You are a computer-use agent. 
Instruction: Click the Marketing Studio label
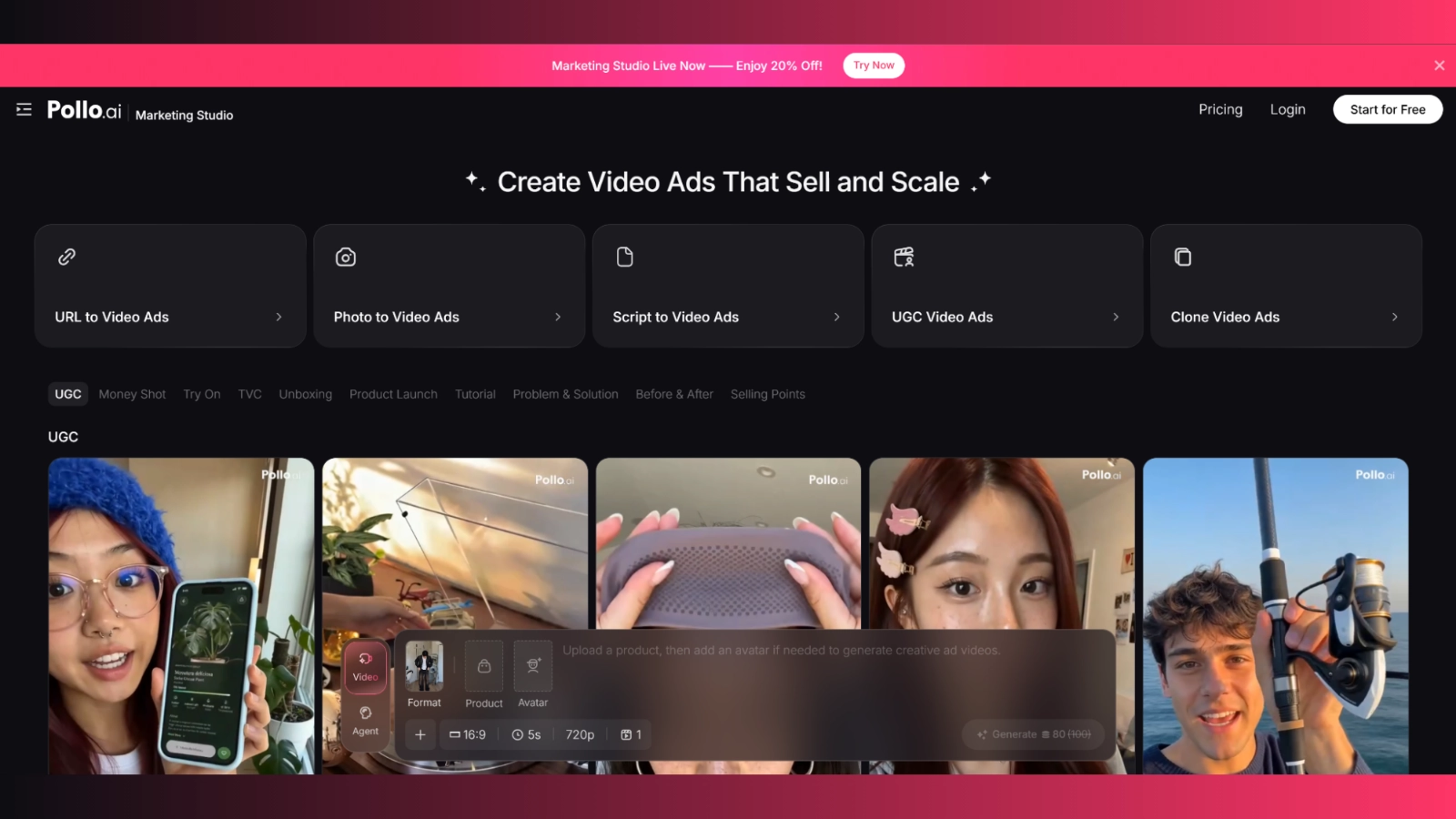pos(184,115)
